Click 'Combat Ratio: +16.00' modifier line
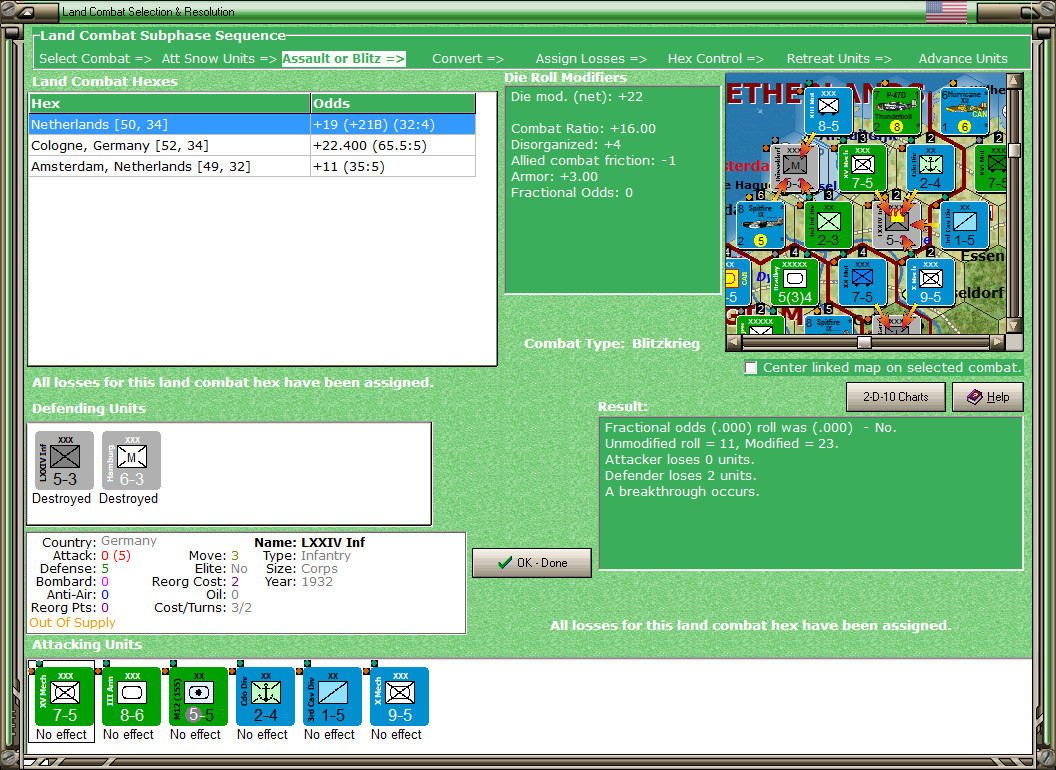 pos(583,129)
